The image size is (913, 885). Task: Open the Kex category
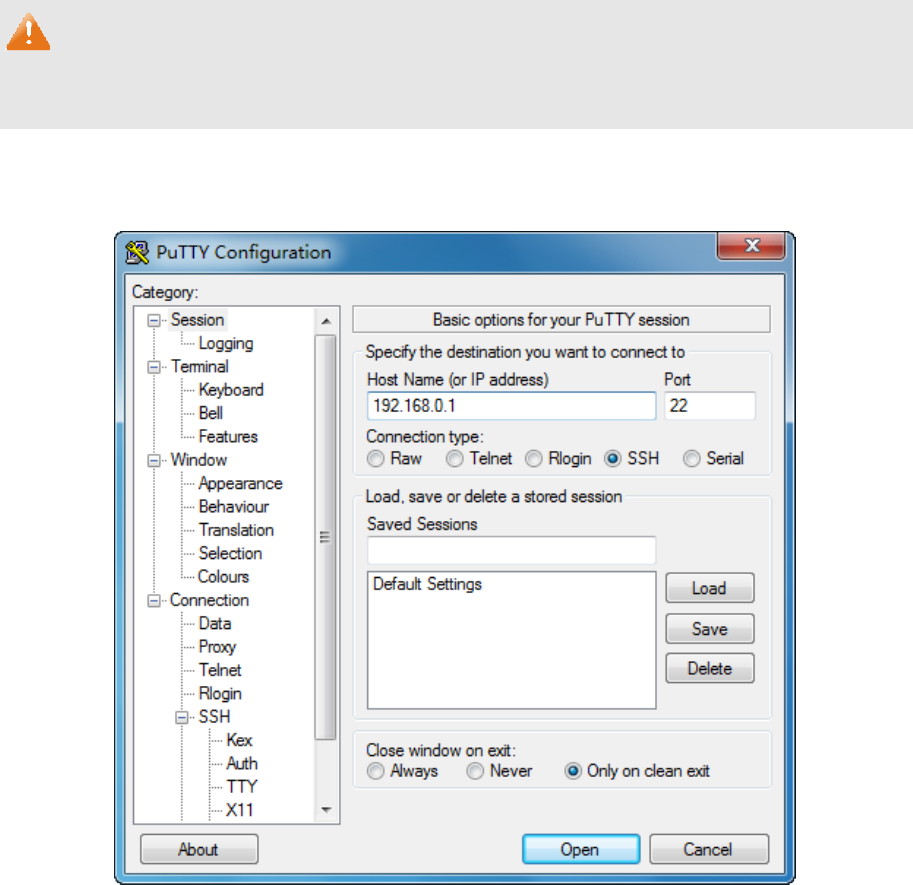[x=239, y=740]
